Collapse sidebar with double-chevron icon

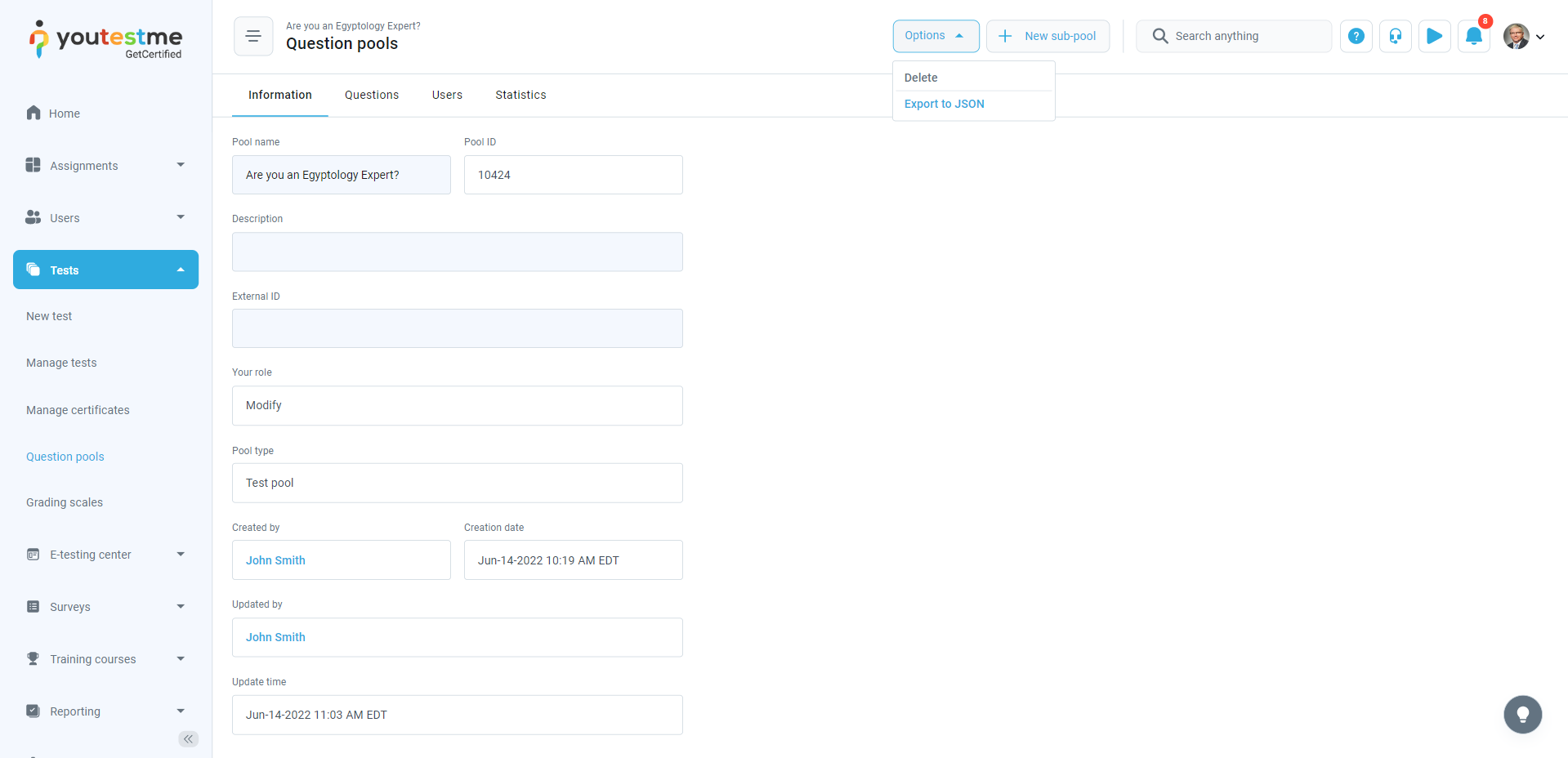coord(188,739)
